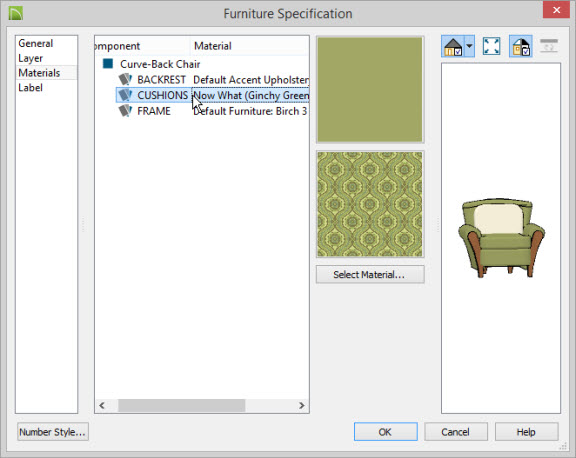Open the Label panel
The height and width of the screenshot is (458, 576).
pos(30,87)
